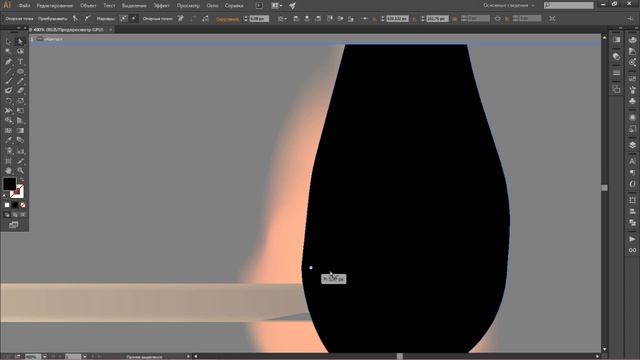Apply solid Color mode button

pos(7,205)
